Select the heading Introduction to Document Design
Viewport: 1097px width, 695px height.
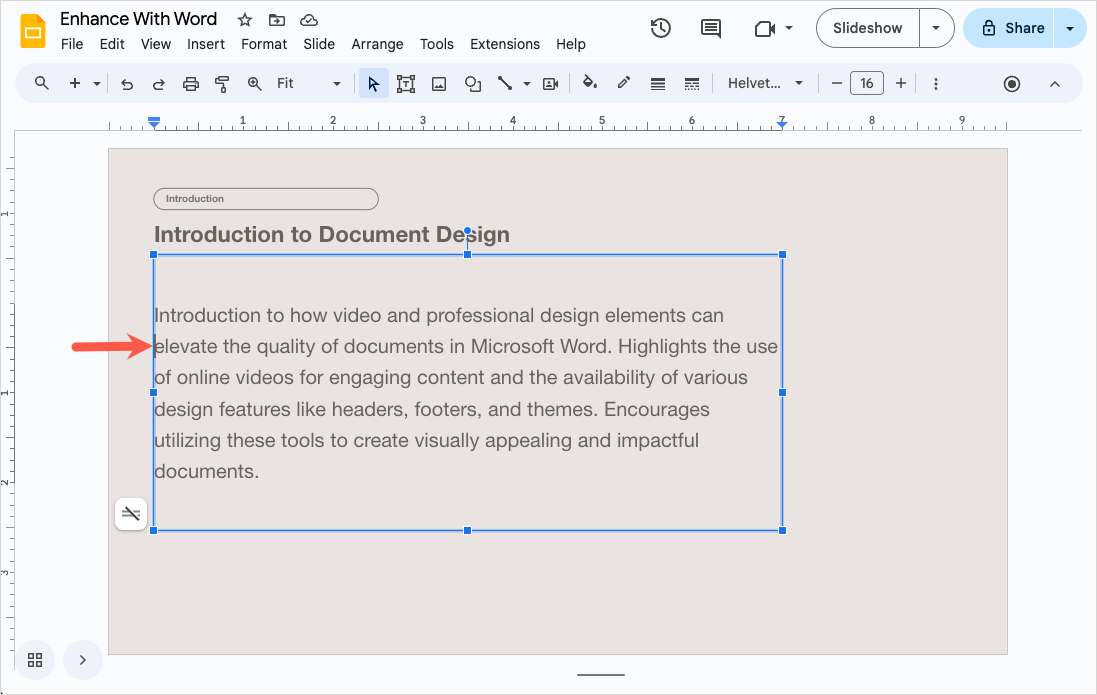click(x=332, y=234)
